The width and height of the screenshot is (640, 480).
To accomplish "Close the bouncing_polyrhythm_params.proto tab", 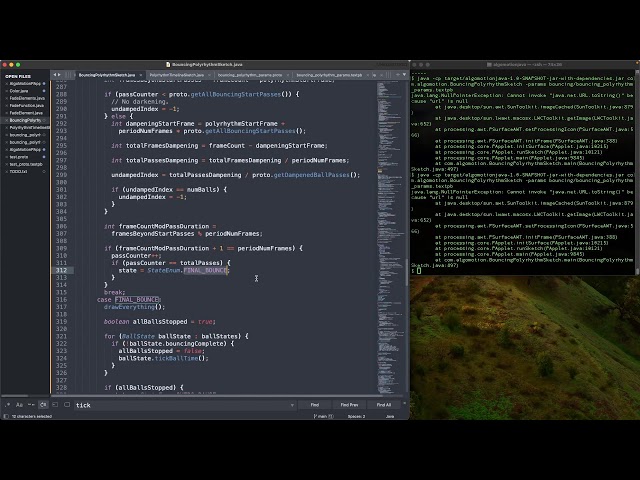I will tap(288, 75).
